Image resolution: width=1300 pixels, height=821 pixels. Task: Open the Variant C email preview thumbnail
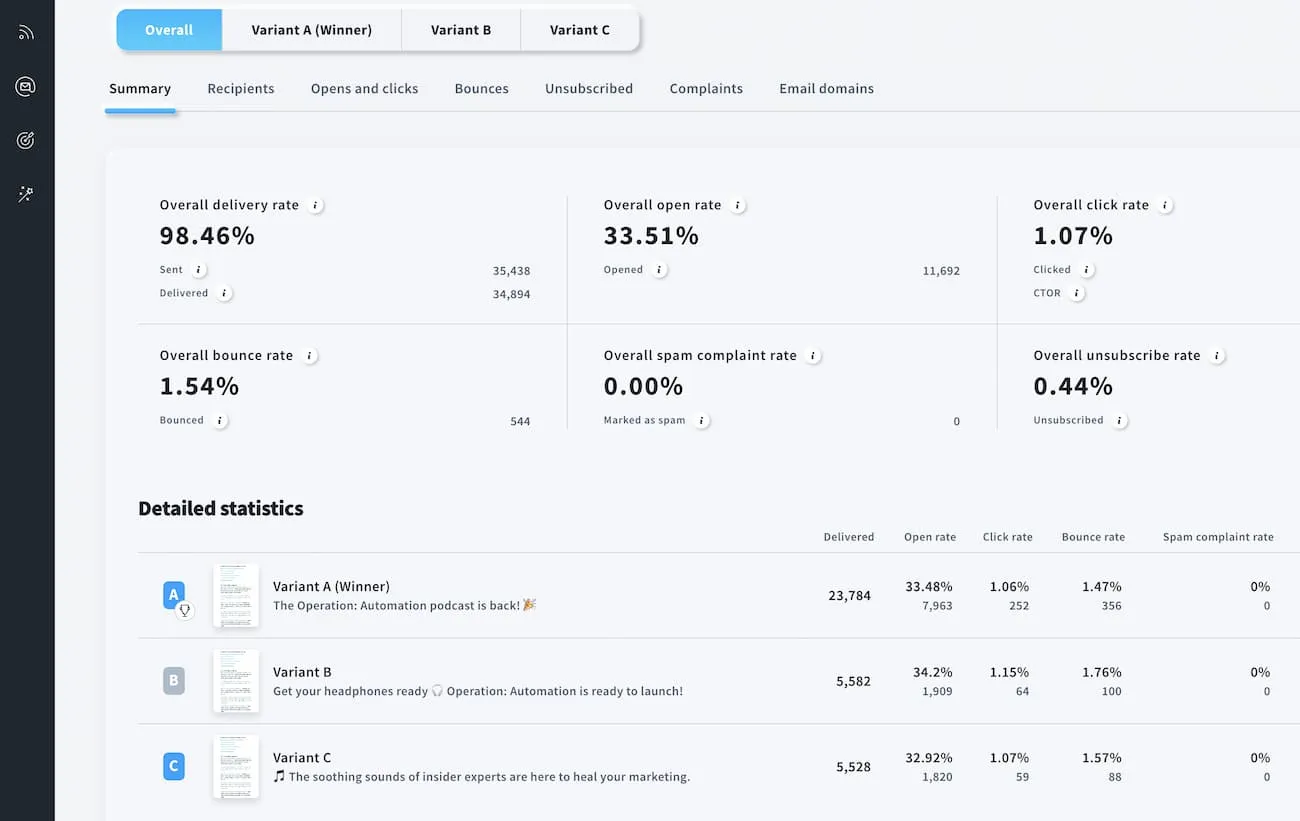(x=236, y=766)
